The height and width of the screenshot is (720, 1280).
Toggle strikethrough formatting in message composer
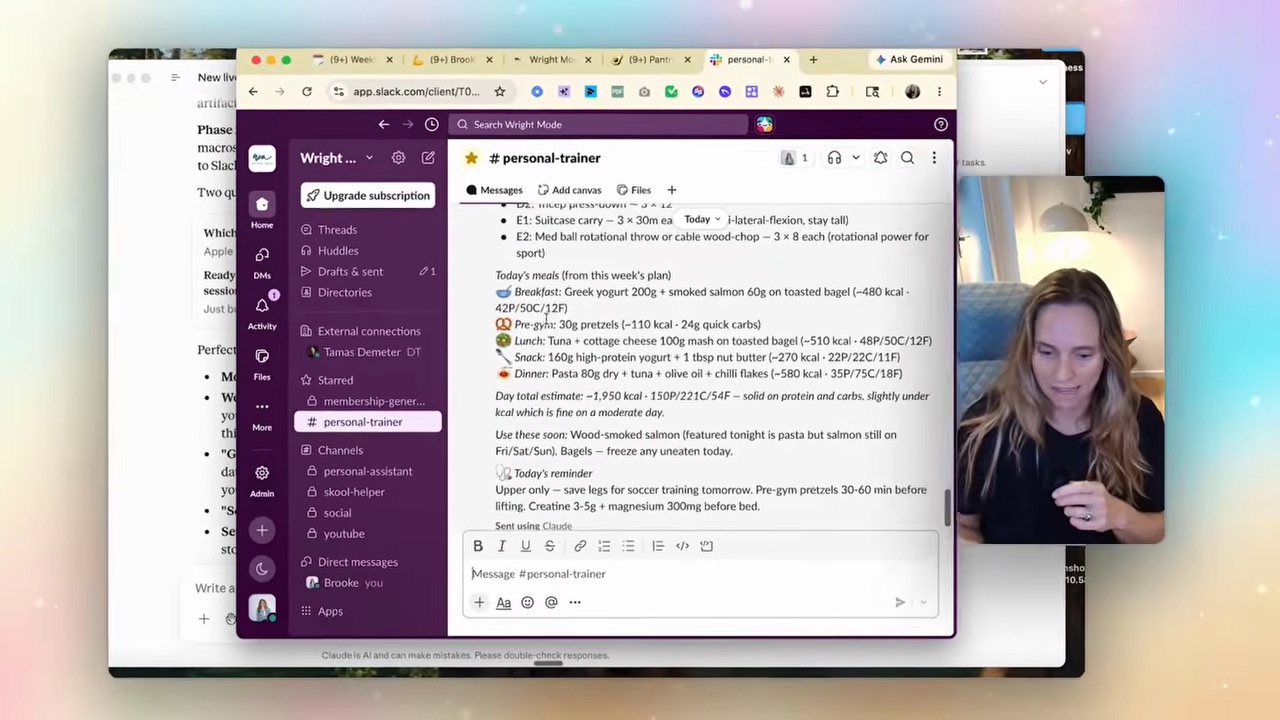(x=549, y=546)
